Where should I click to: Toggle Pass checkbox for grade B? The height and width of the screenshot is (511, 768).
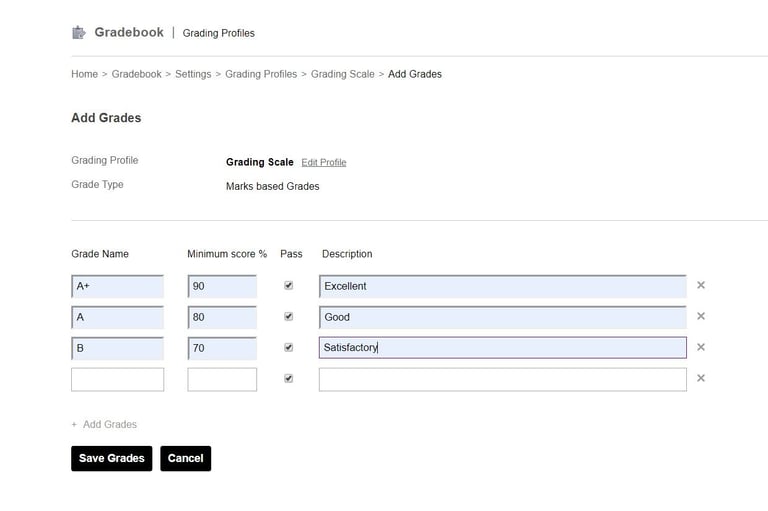pyautogui.click(x=289, y=347)
